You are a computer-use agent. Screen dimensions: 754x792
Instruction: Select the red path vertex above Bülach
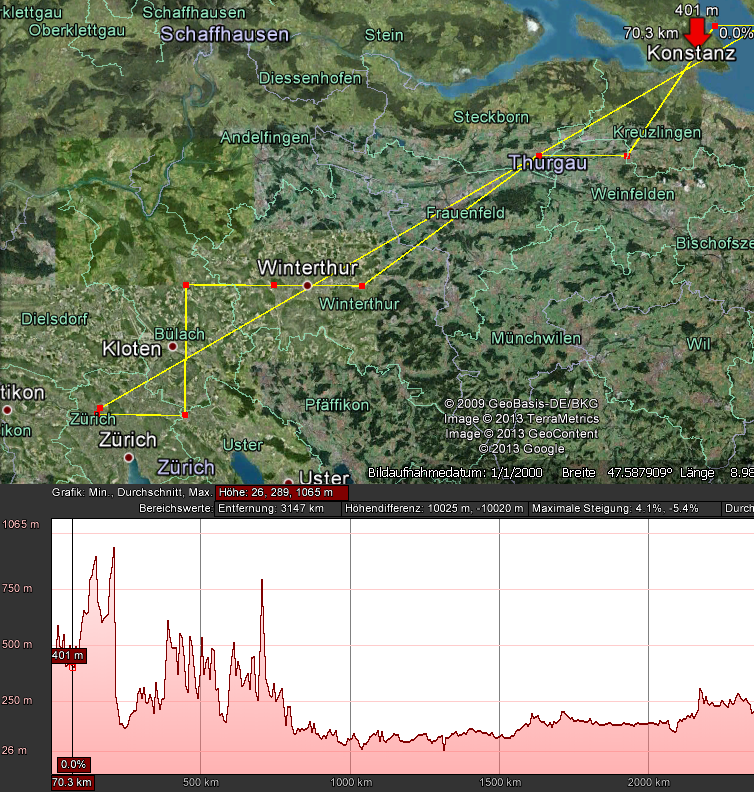coord(186,285)
